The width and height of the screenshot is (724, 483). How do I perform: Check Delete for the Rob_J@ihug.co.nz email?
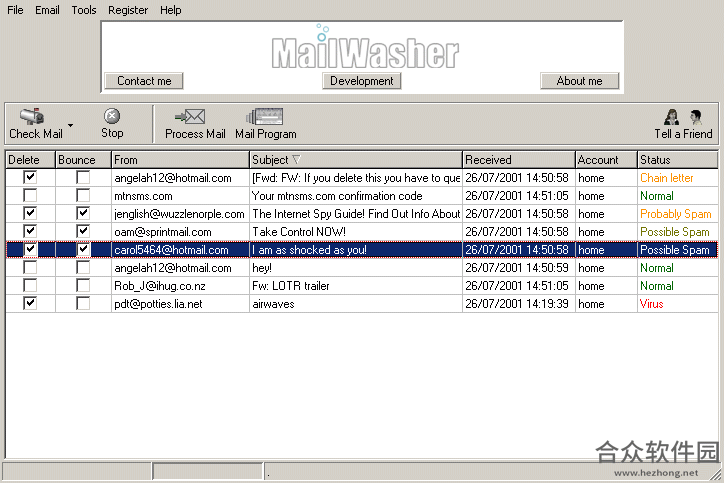[x=30, y=285]
